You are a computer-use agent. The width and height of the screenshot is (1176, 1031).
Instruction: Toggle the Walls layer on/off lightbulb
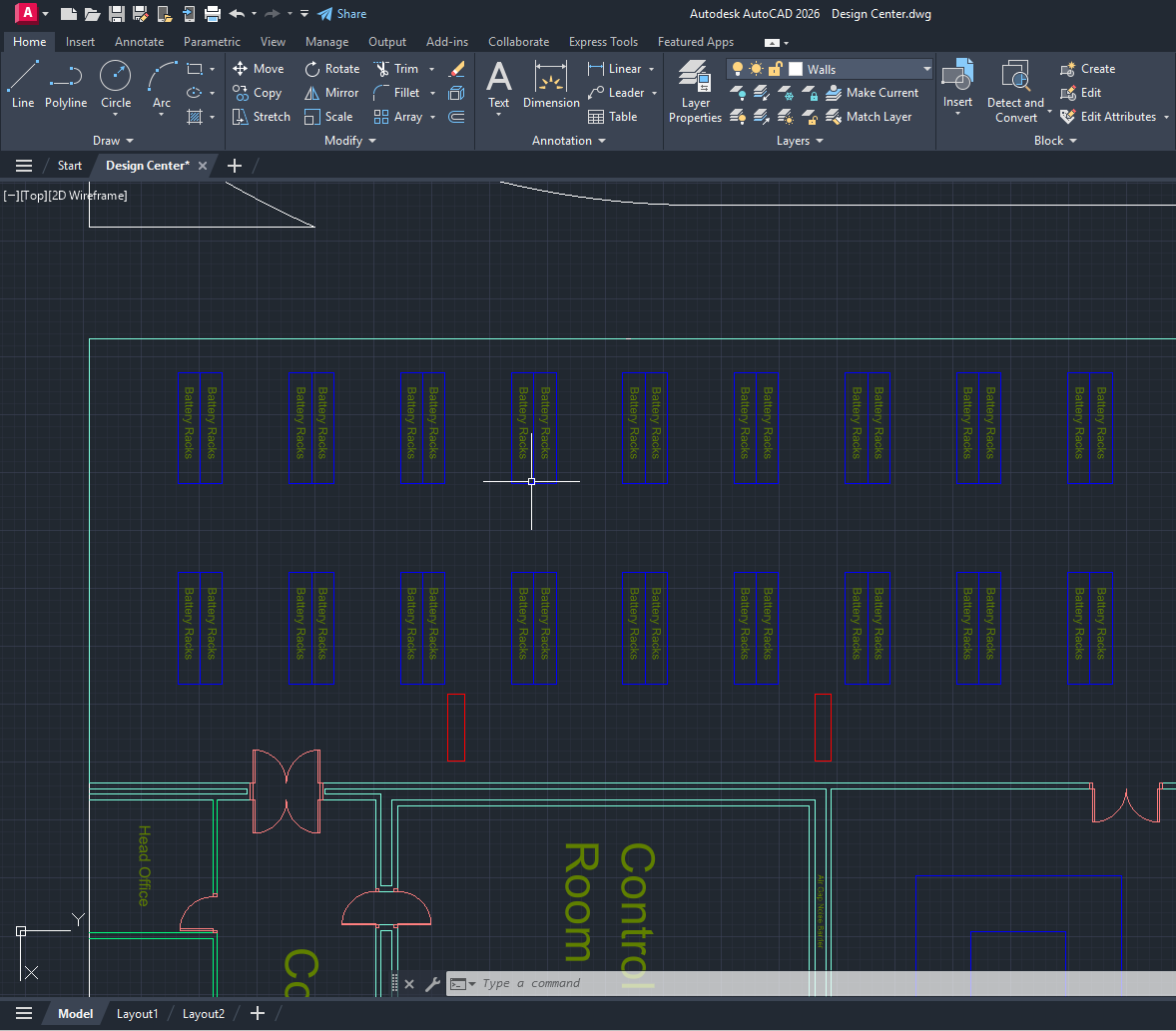(x=738, y=69)
